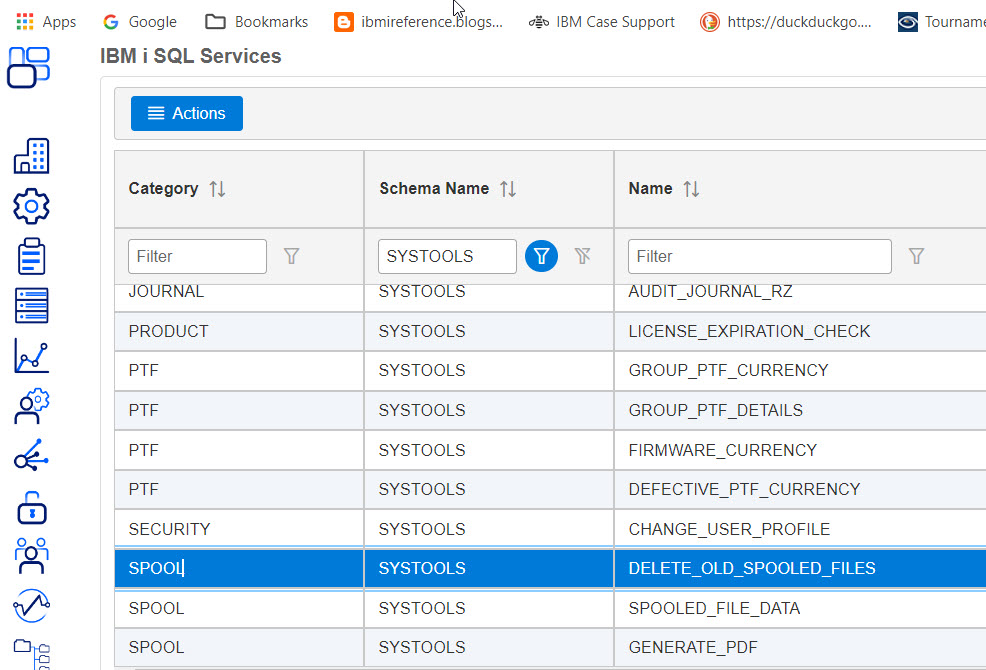Viewport: 986px width, 670px height.
Task: Open the Google bookmark
Action: click(x=140, y=22)
